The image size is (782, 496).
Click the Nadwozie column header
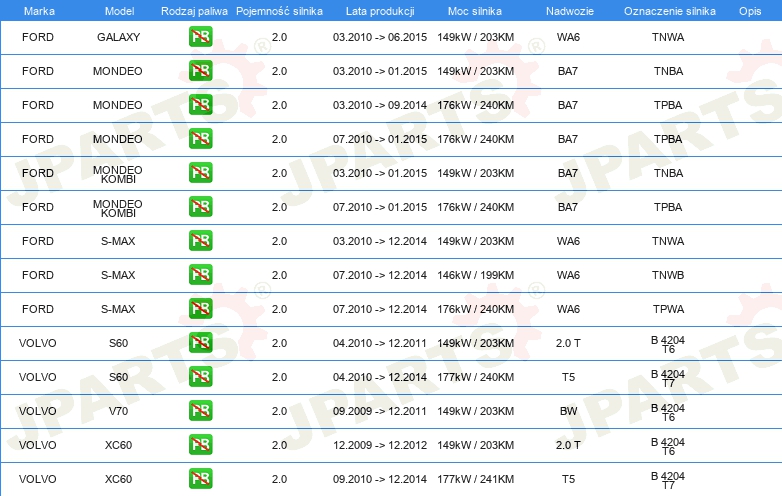570,11
